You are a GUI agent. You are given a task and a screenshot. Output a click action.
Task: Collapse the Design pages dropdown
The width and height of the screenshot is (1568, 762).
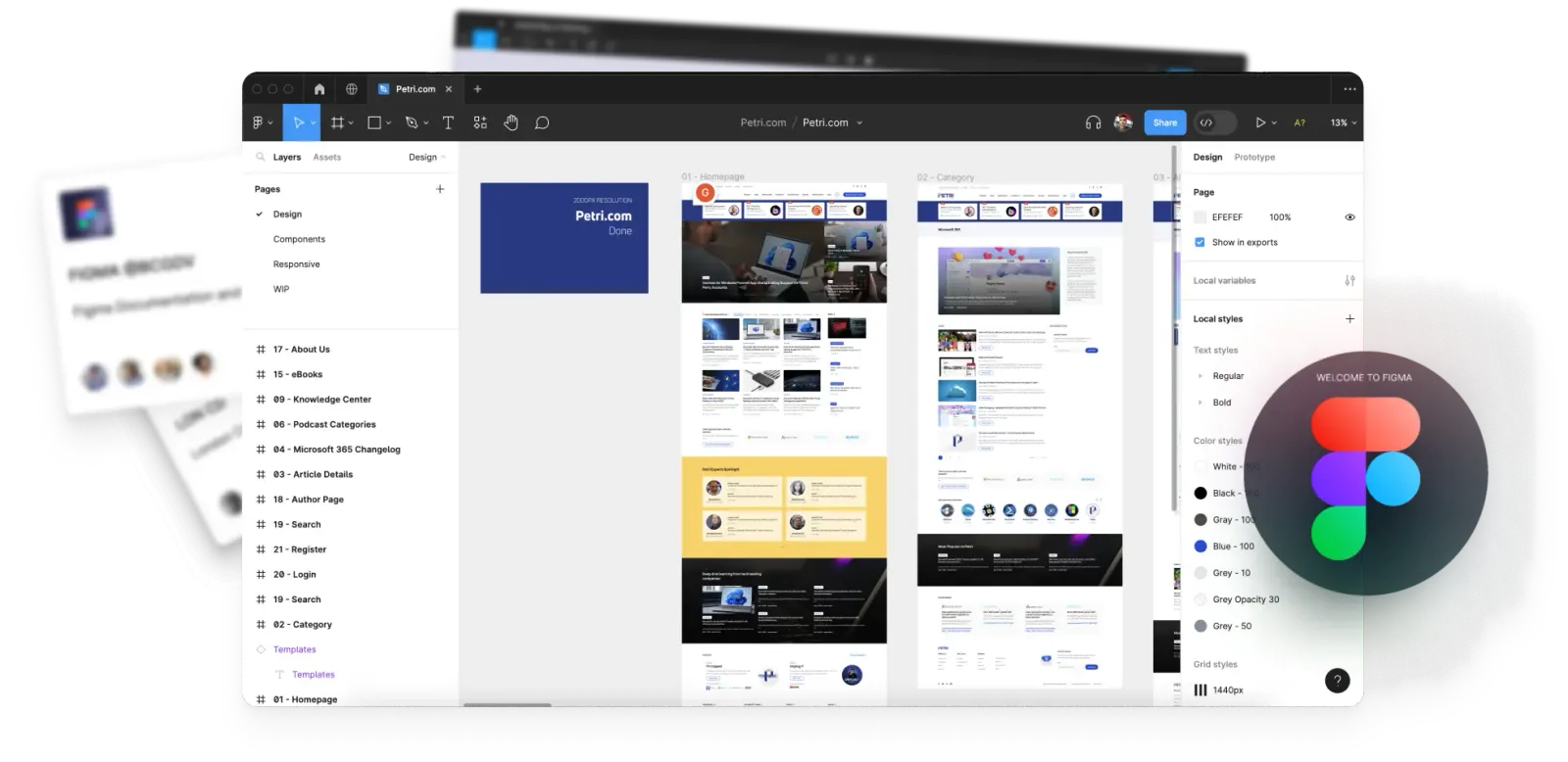(x=427, y=157)
